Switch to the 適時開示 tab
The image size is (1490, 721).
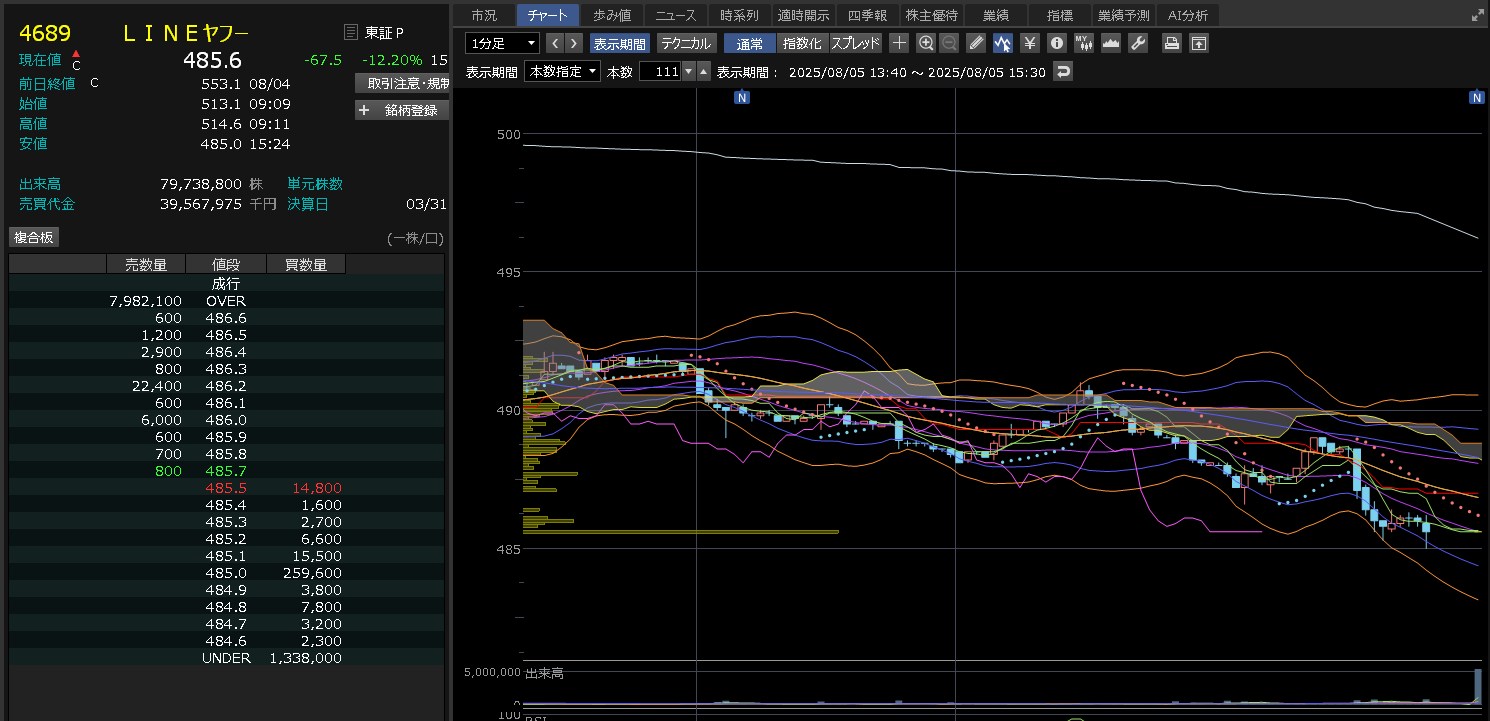click(x=804, y=15)
